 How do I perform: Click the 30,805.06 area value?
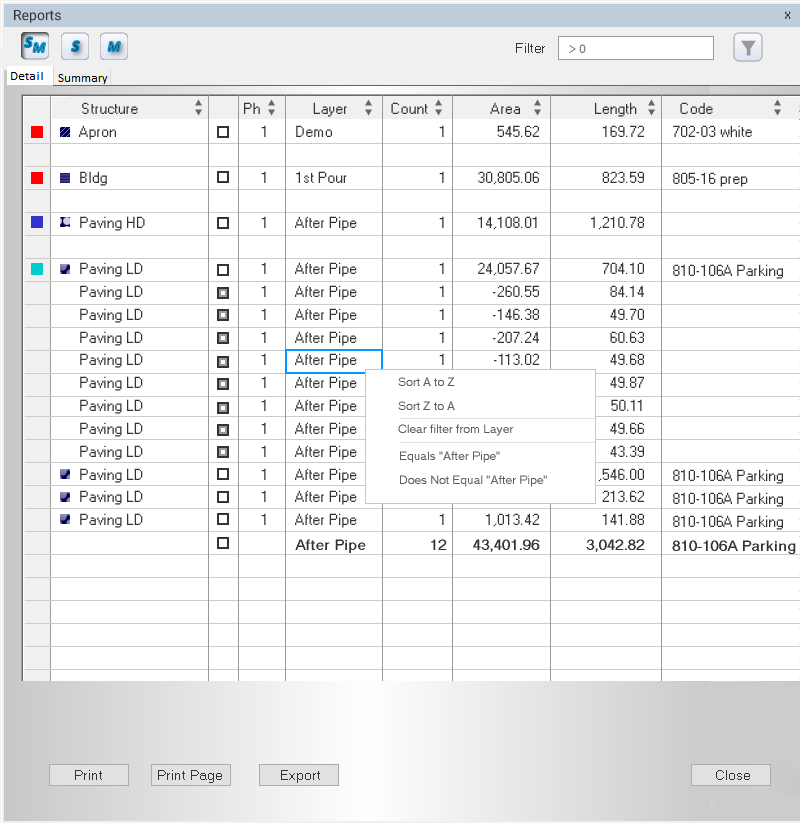[x=508, y=178]
